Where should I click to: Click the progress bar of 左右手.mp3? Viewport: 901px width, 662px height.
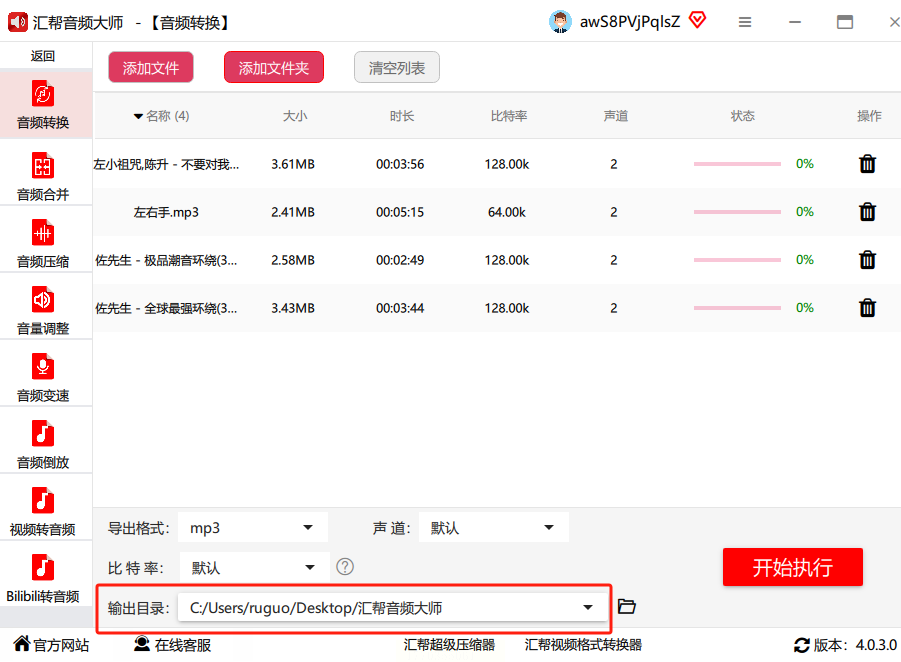pyautogui.click(x=737, y=212)
